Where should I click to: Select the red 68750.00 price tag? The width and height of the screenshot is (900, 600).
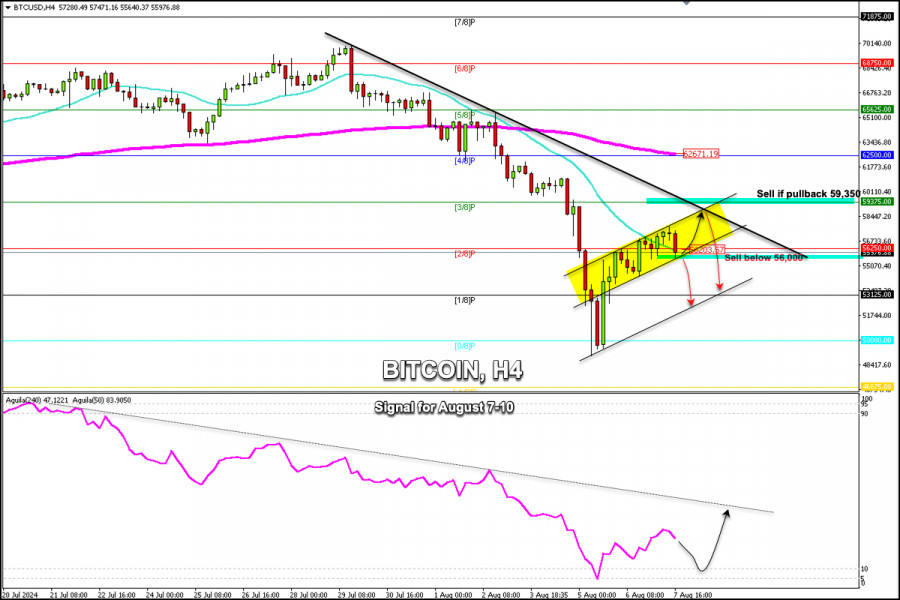876,63
